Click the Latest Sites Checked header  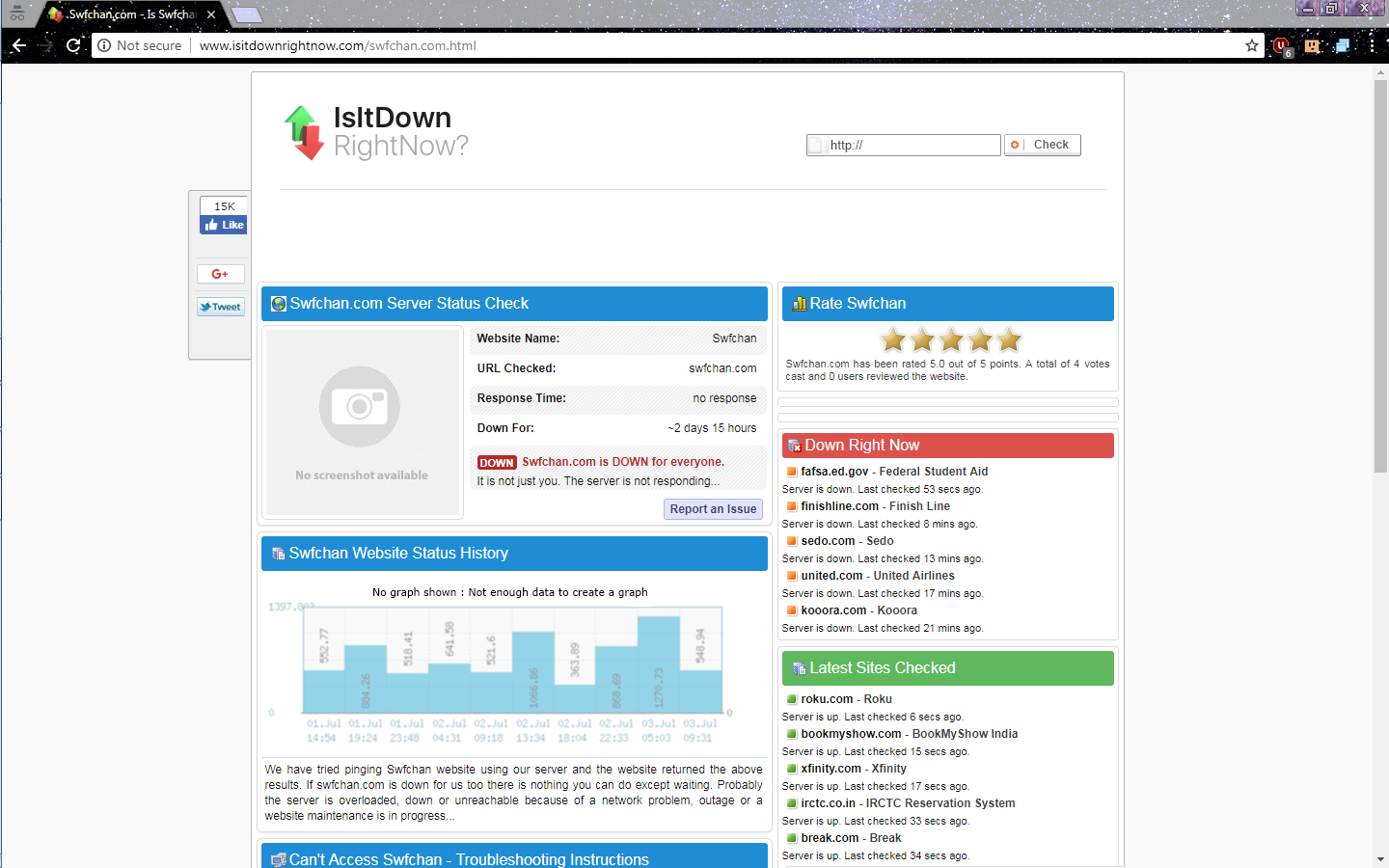tap(948, 668)
